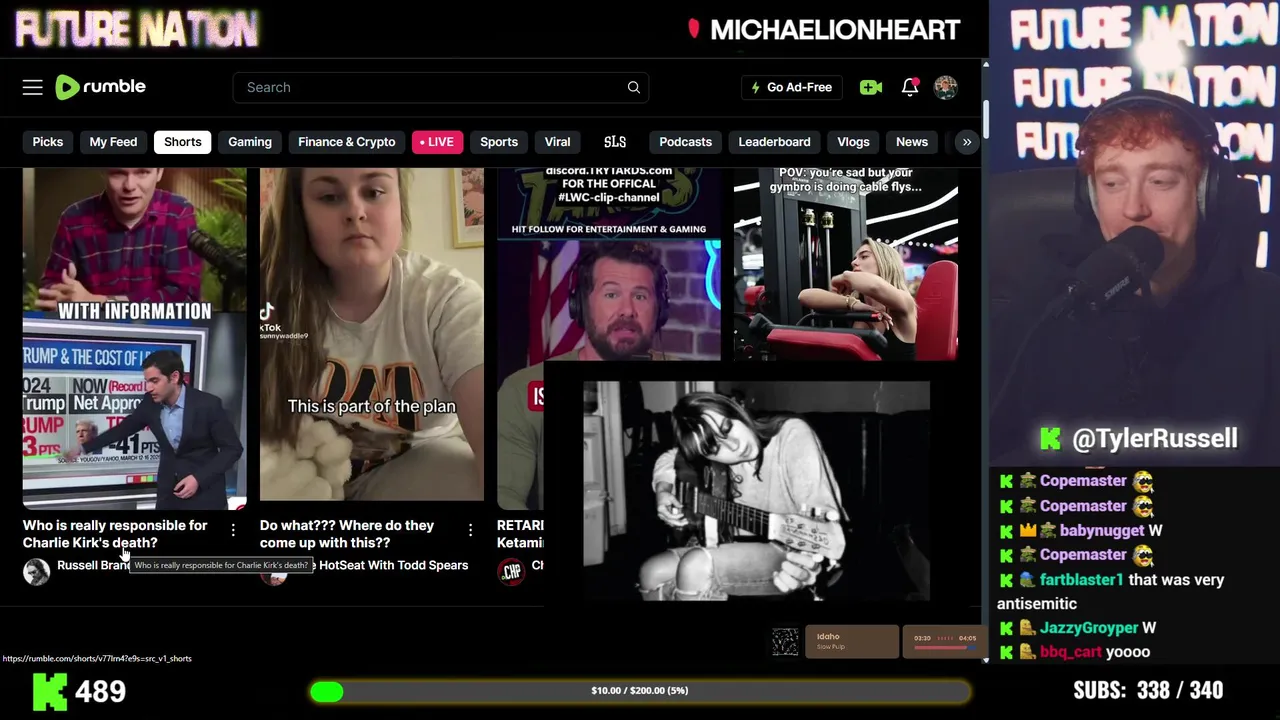Screen dimensions: 1280x720
Task: Open options for Charlie Kirk short
Action: (233, 530)
